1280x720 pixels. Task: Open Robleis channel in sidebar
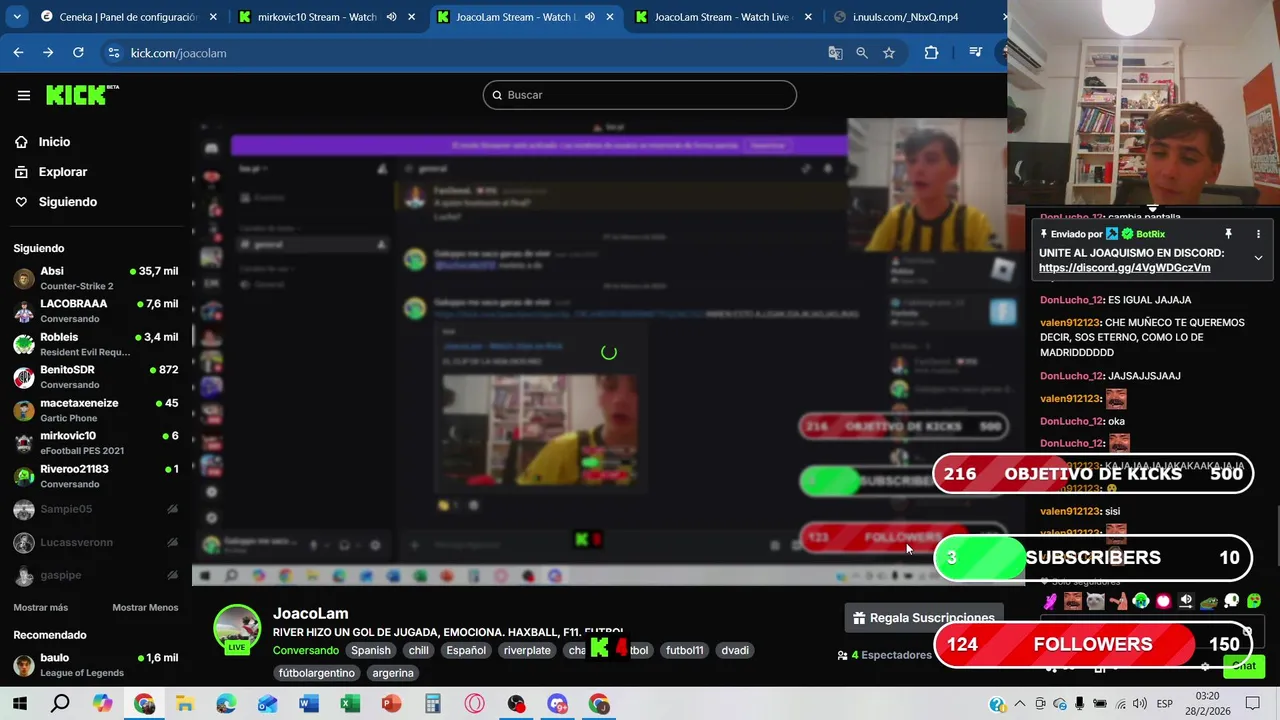[x=96, y=344]
